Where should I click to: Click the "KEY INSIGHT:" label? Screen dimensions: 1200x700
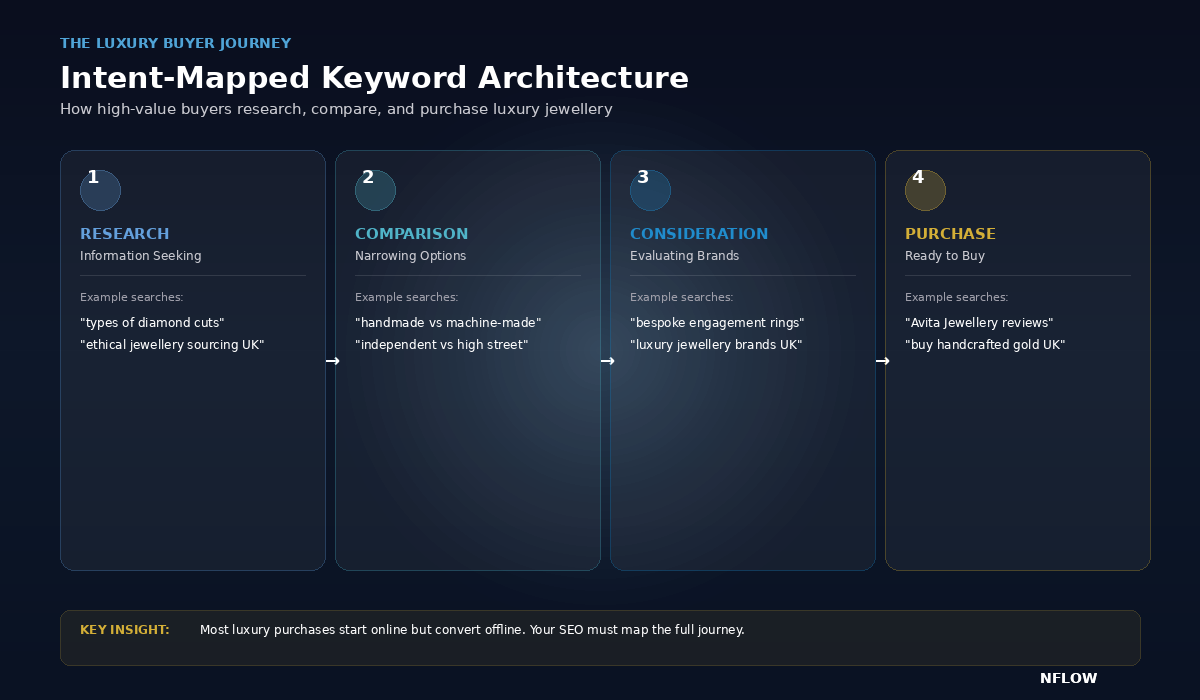[125, 630]
